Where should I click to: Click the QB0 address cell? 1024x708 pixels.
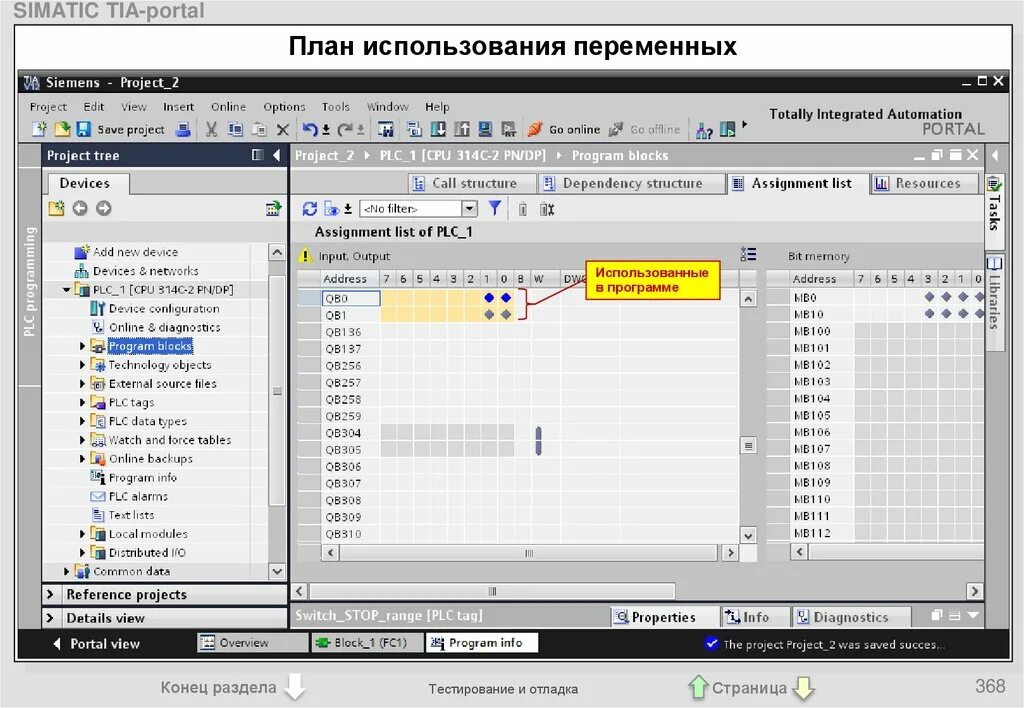tap(351, 298)
